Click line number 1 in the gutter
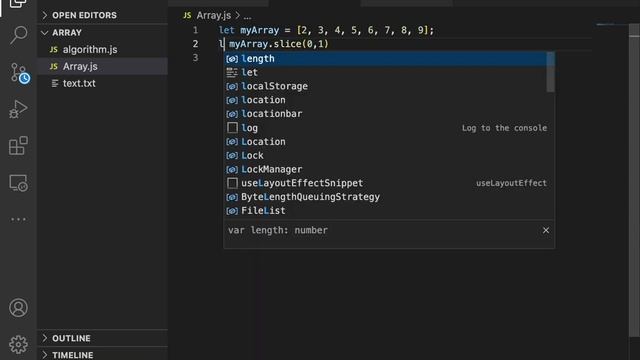 (x=196, y=30)
